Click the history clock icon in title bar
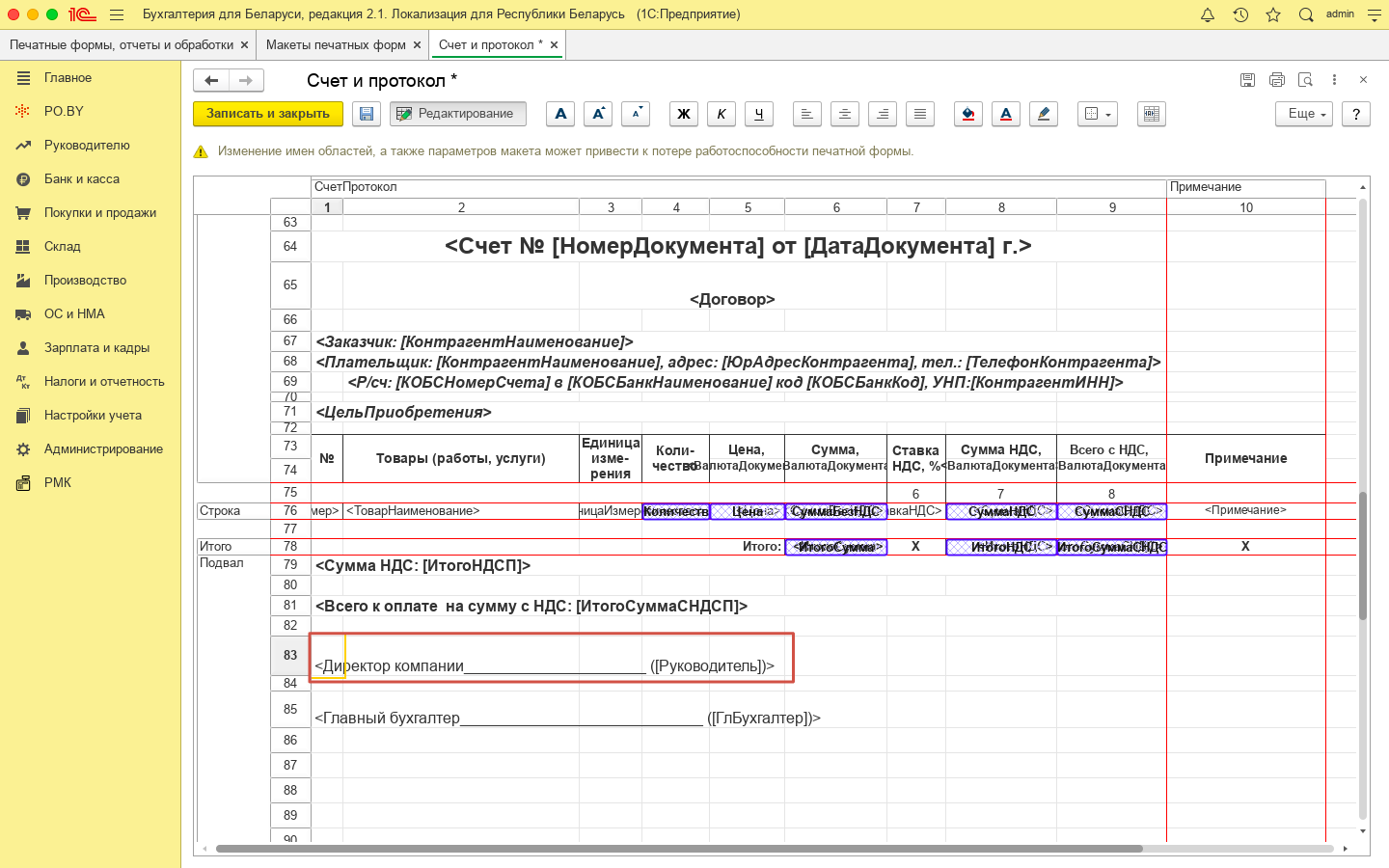1389x868 pixels. pos(1240,14)
